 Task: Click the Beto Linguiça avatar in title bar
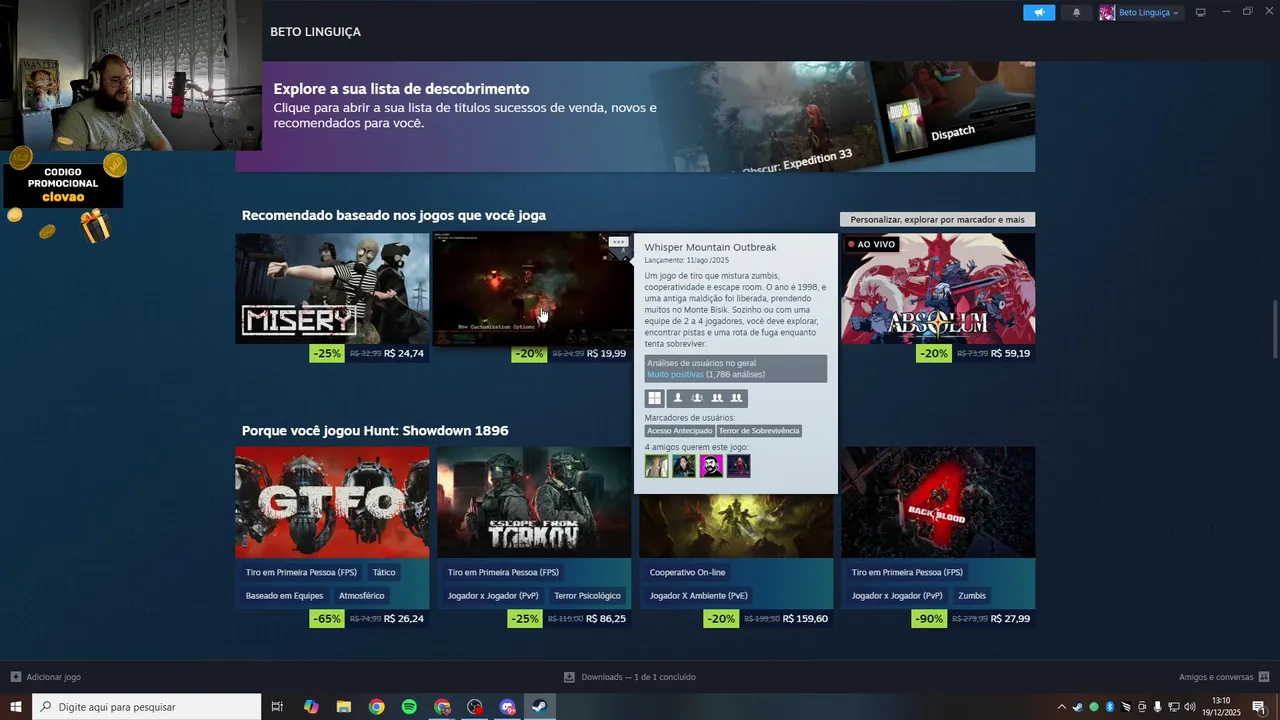pyautogui.click(x=1107, y=12)
